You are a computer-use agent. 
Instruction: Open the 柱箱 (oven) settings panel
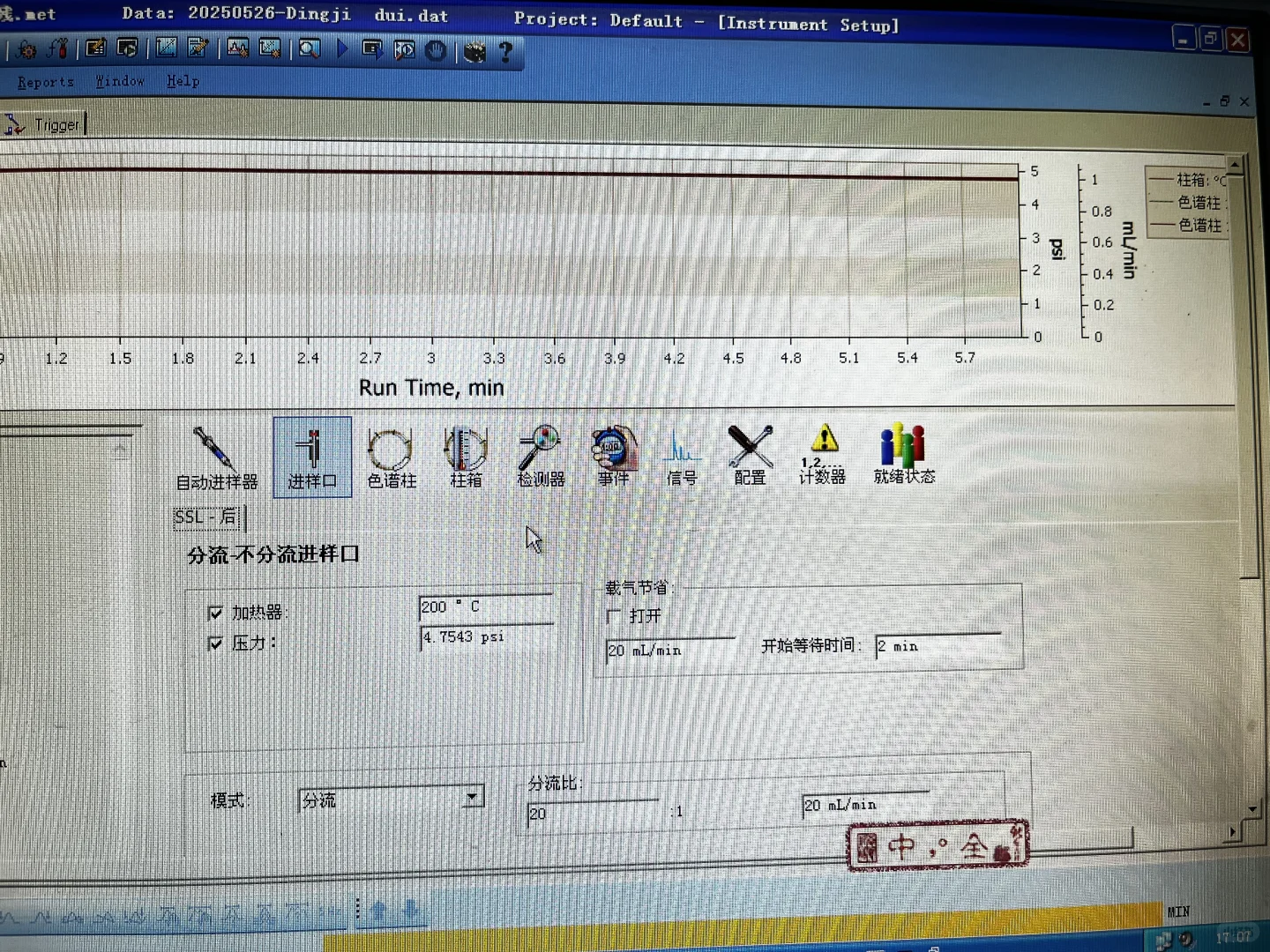coord(466,454)
